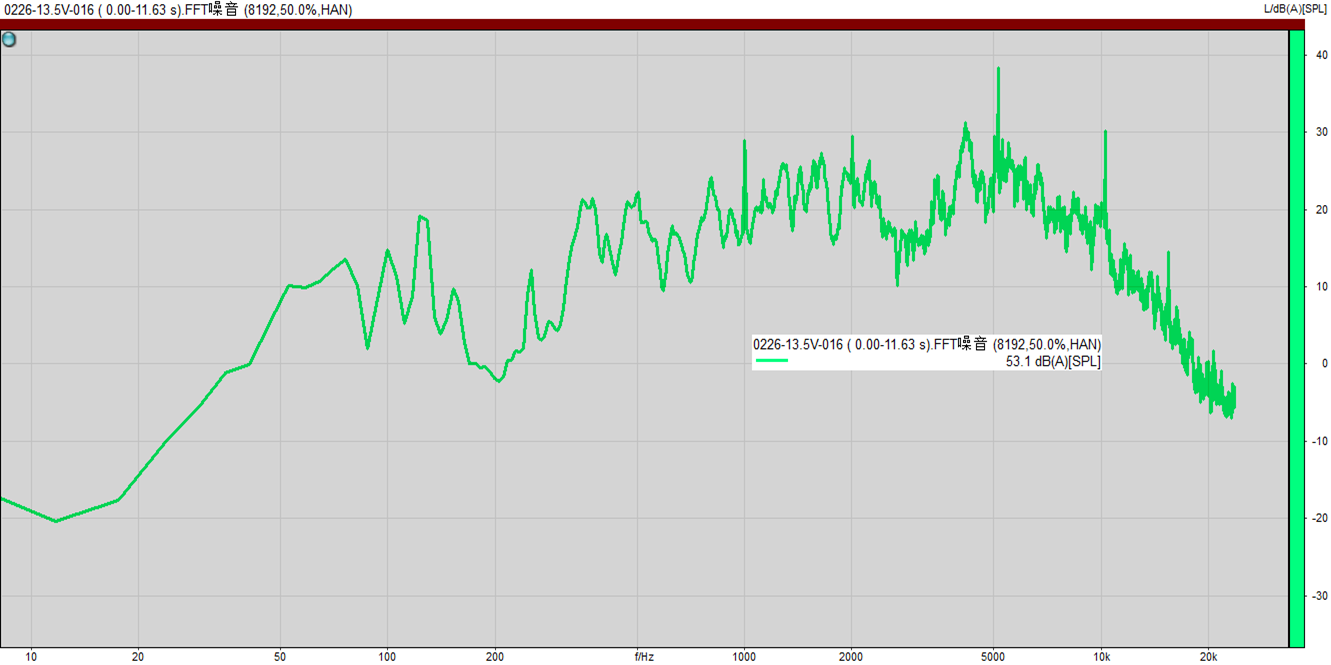Click the tallest spectrum peak near 5000 Hz
This screenshot has height=665, width=1331.
[x=998, y=70]
